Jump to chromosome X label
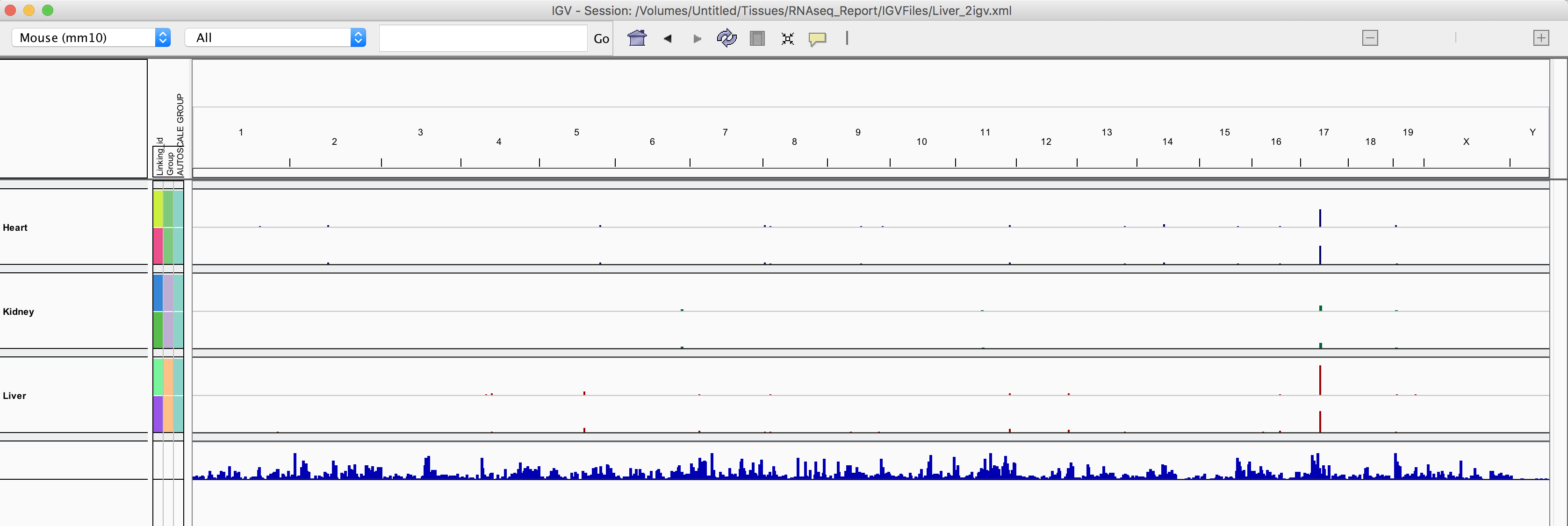 coord(1467,142)
